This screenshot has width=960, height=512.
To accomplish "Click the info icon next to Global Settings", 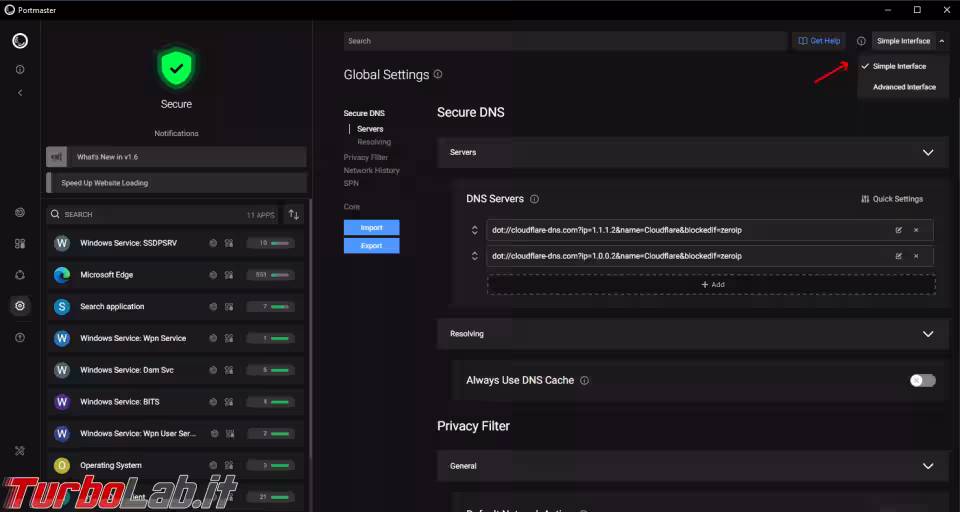I will [x=438, y=74].
